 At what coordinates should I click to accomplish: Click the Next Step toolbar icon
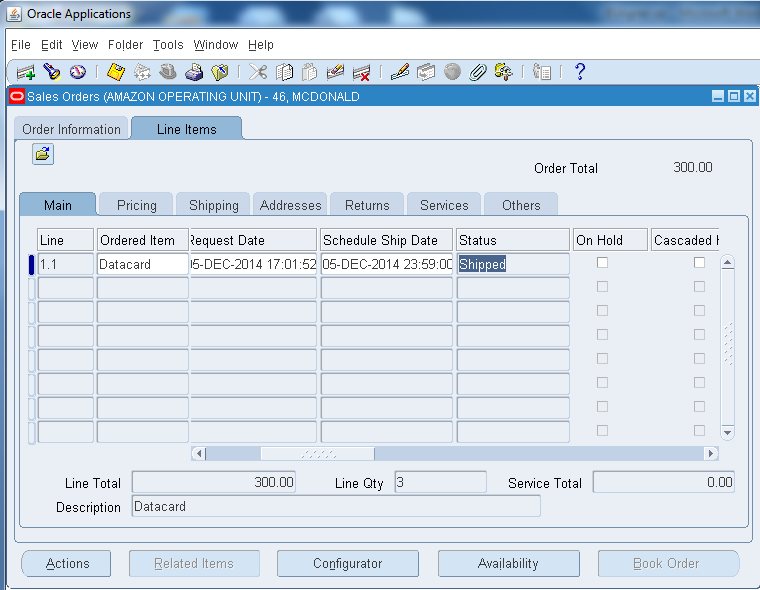[x=142, y=72]
